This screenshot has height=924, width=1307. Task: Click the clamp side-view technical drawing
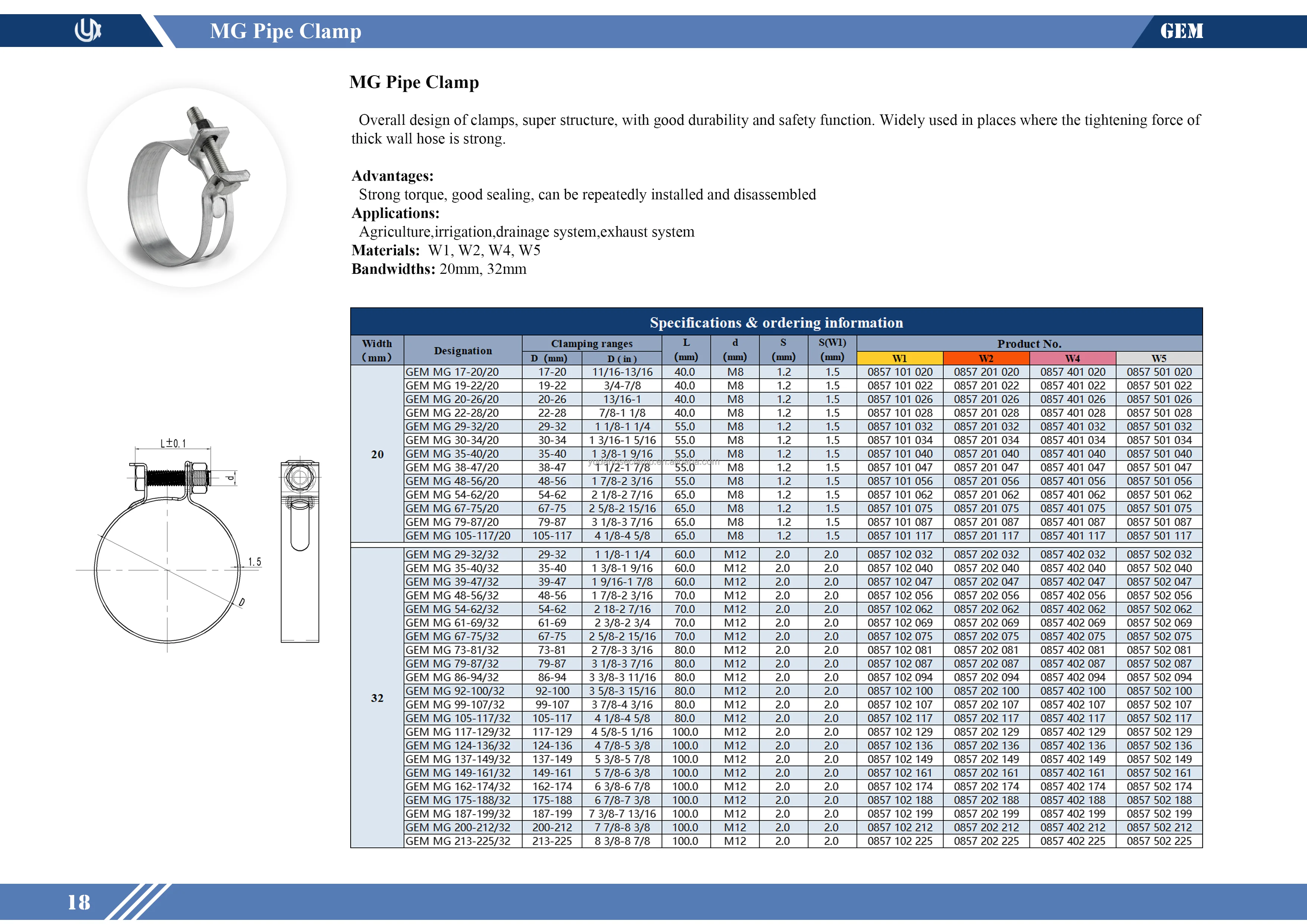click(x=300, y=551)
